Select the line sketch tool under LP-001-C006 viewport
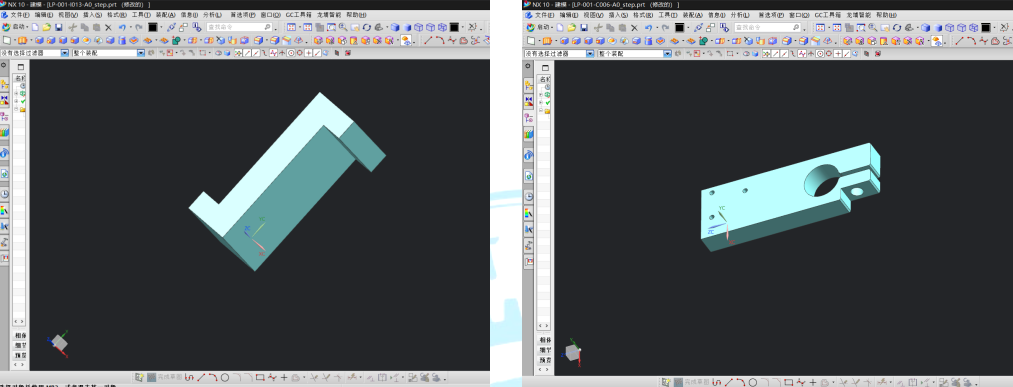Image resolution: width=1013 pixels, height=387 pixels. pos(728,382)
